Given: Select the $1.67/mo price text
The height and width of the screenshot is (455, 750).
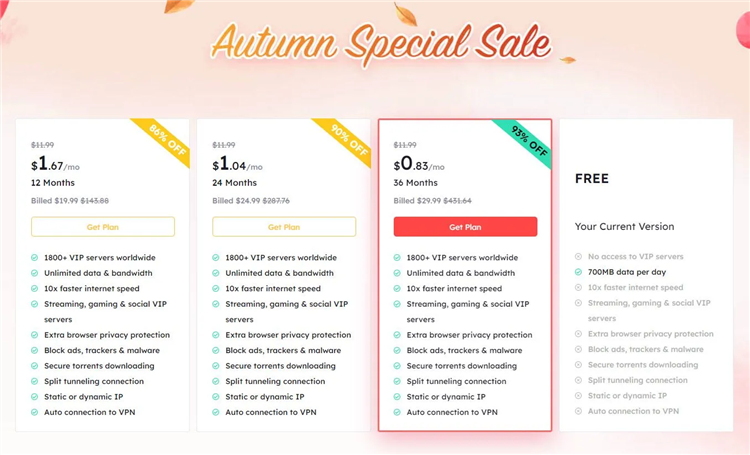Looking at the screenshot, I should coord(55,165).
